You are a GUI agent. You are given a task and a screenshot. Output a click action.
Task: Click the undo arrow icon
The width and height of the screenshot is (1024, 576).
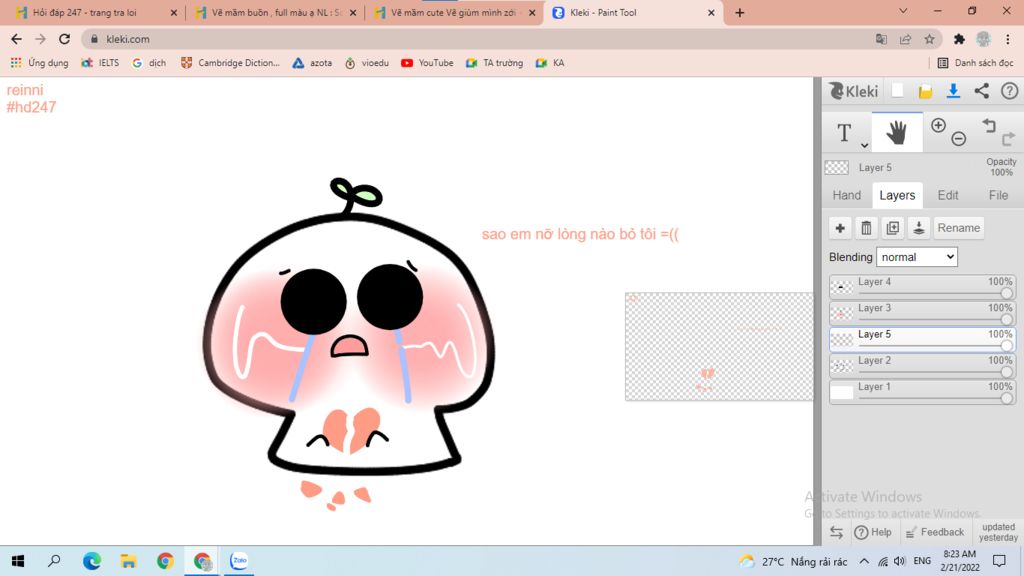(x=989, y=125)
